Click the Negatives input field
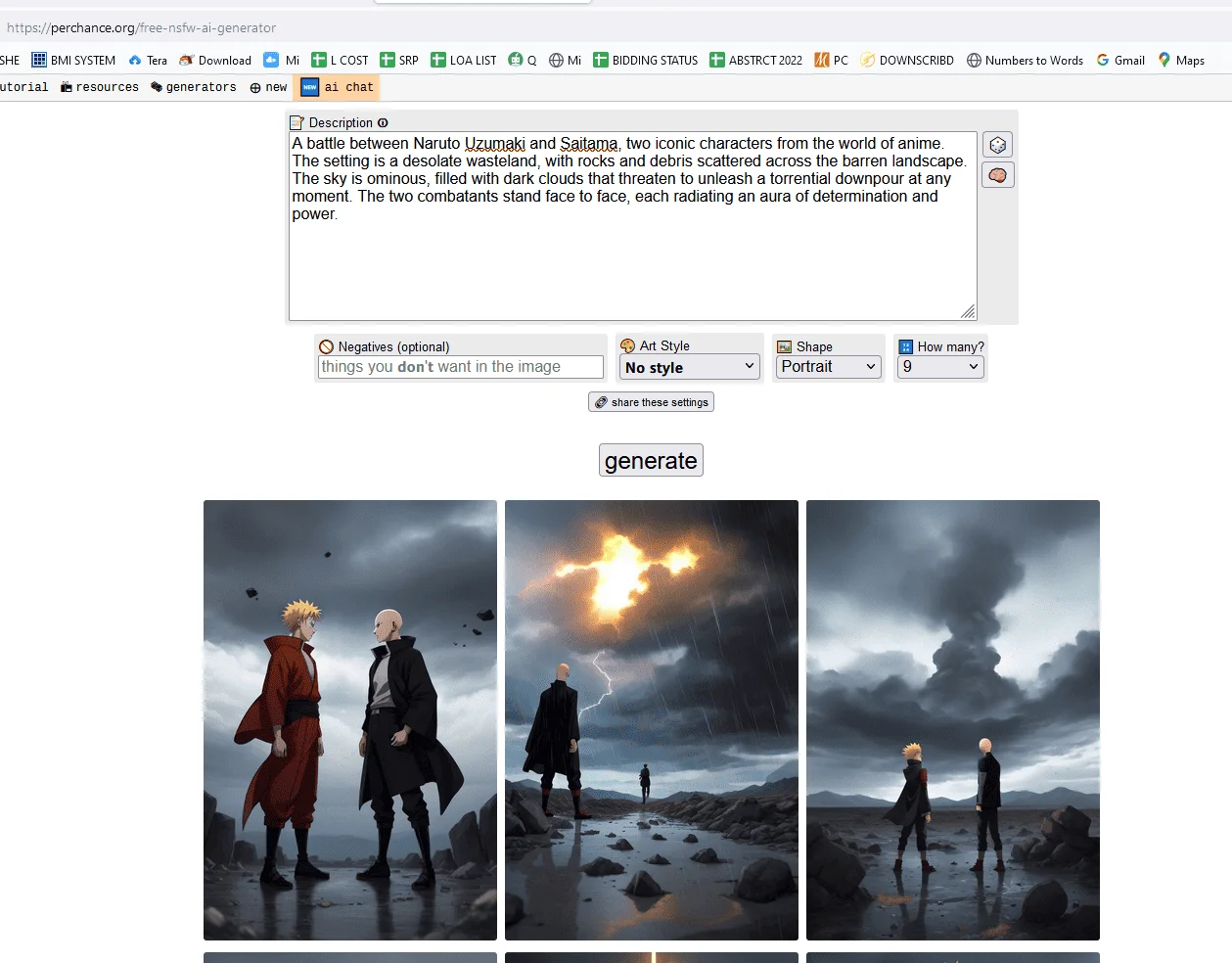Viewport: 1232px width, 963px height. coord(461,367)
